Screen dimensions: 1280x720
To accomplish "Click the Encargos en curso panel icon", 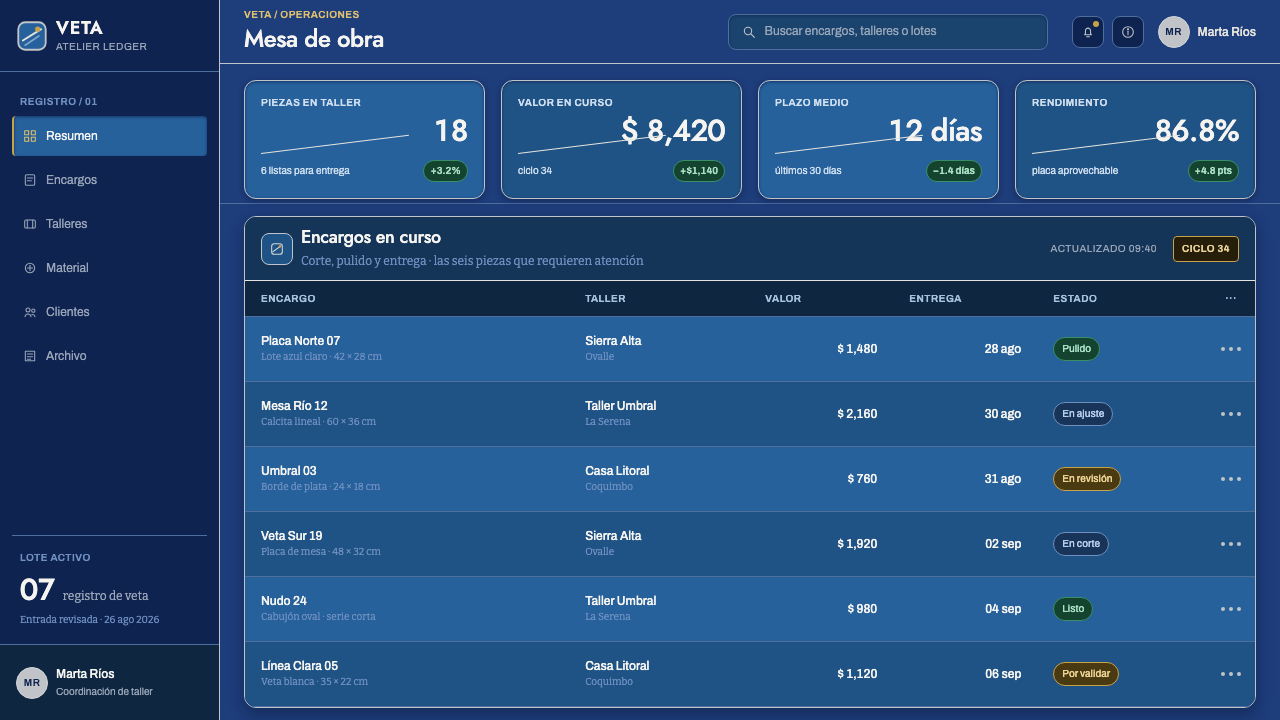I will [277, 249].
